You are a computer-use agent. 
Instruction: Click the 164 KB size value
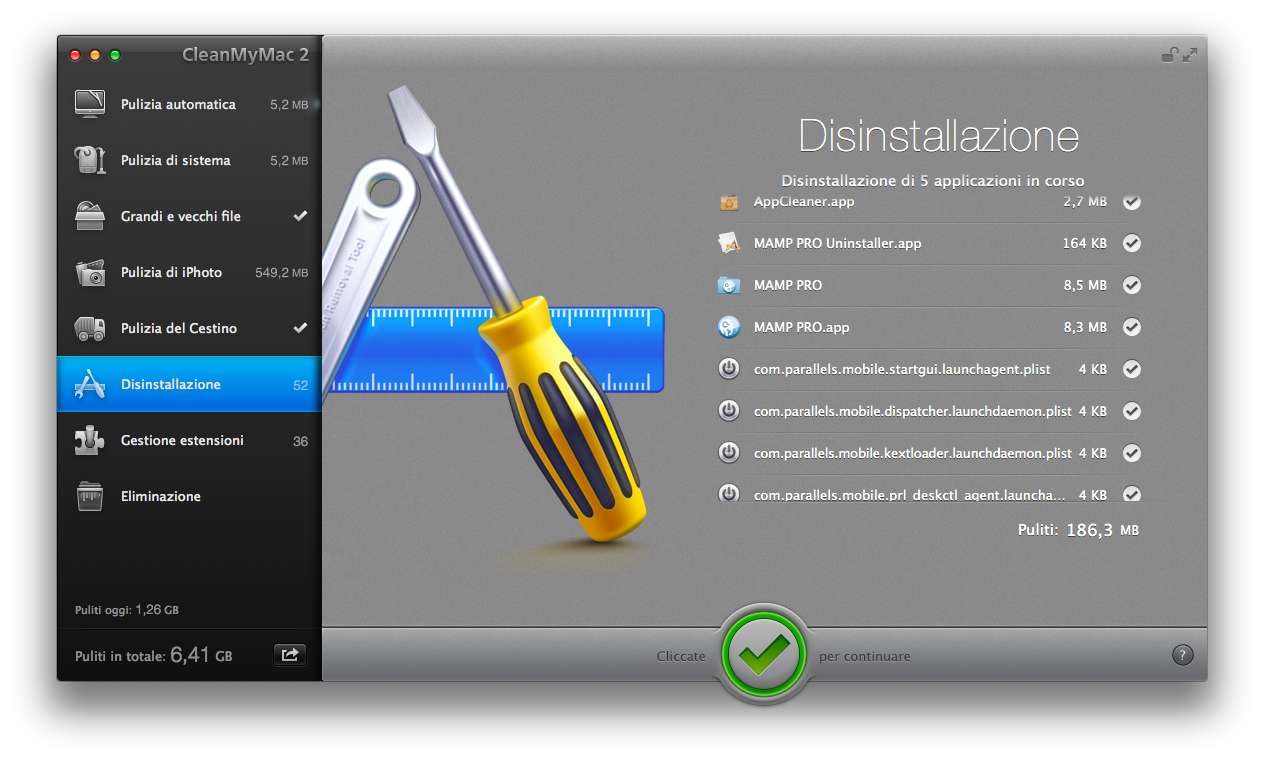(x=1084, y=243)
